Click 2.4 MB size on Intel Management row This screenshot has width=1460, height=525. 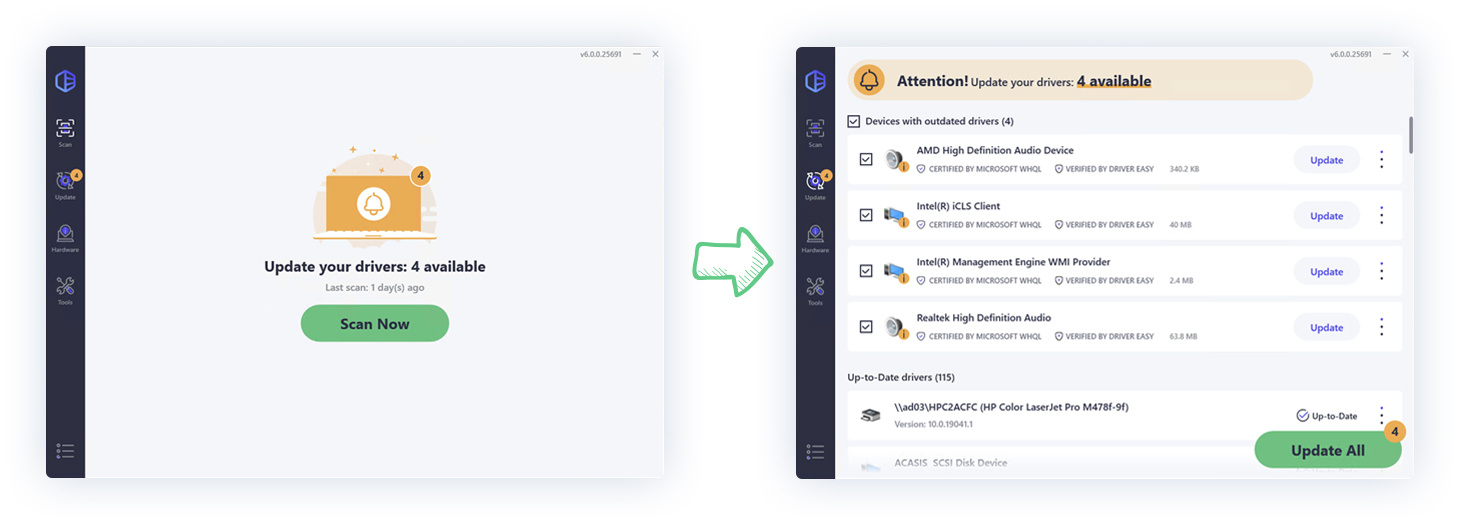pyautogui.click(x=1181, y=281)
